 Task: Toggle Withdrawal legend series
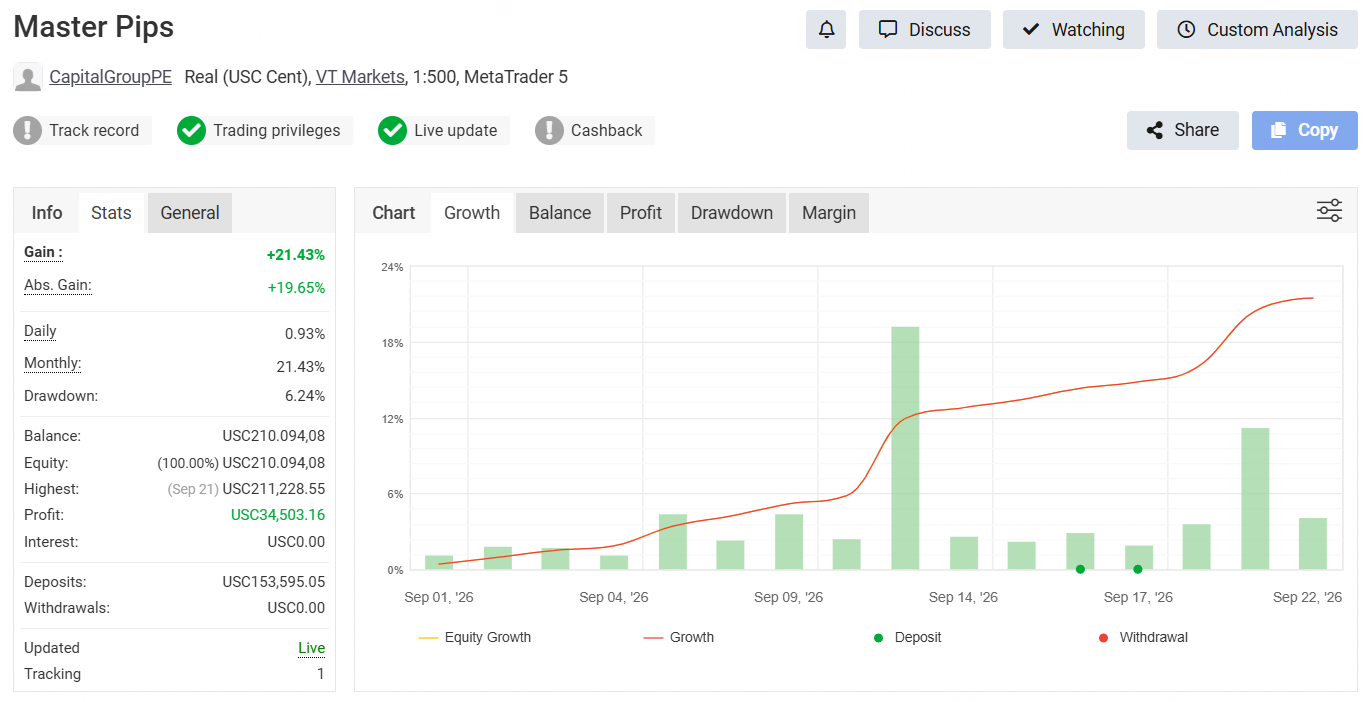(x=1143, y=637)
